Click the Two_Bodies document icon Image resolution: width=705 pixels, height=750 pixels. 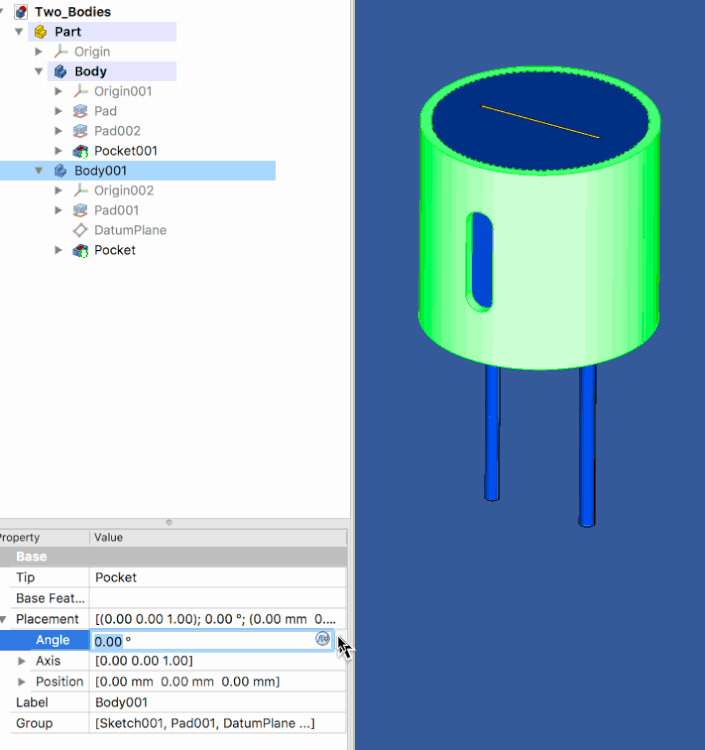click(x=21, y=11)
